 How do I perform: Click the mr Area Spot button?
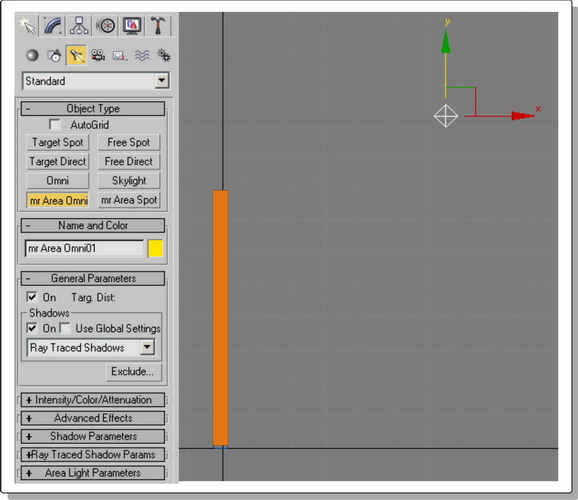[x=129, y=200]
